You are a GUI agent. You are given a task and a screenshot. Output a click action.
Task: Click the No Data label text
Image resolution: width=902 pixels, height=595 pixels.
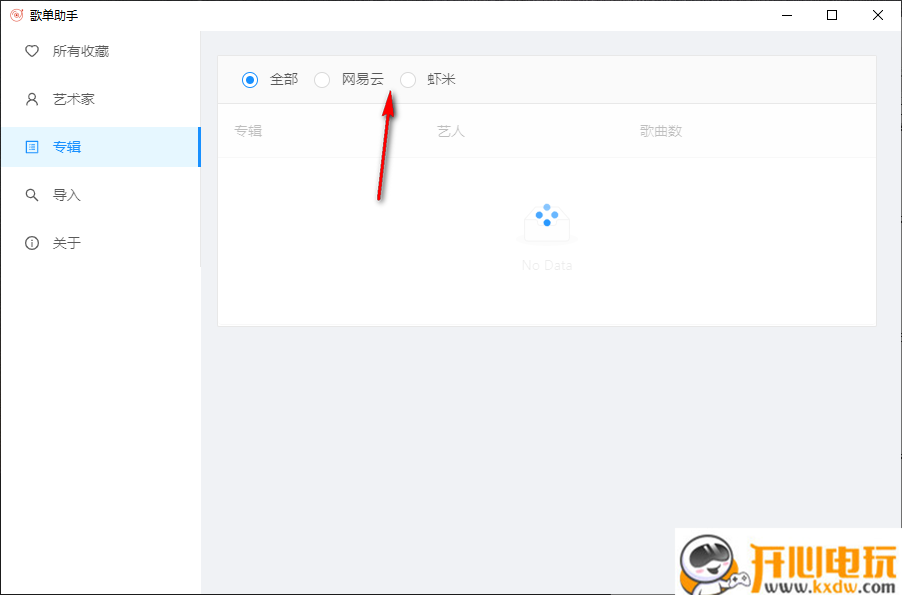[546, 265]
